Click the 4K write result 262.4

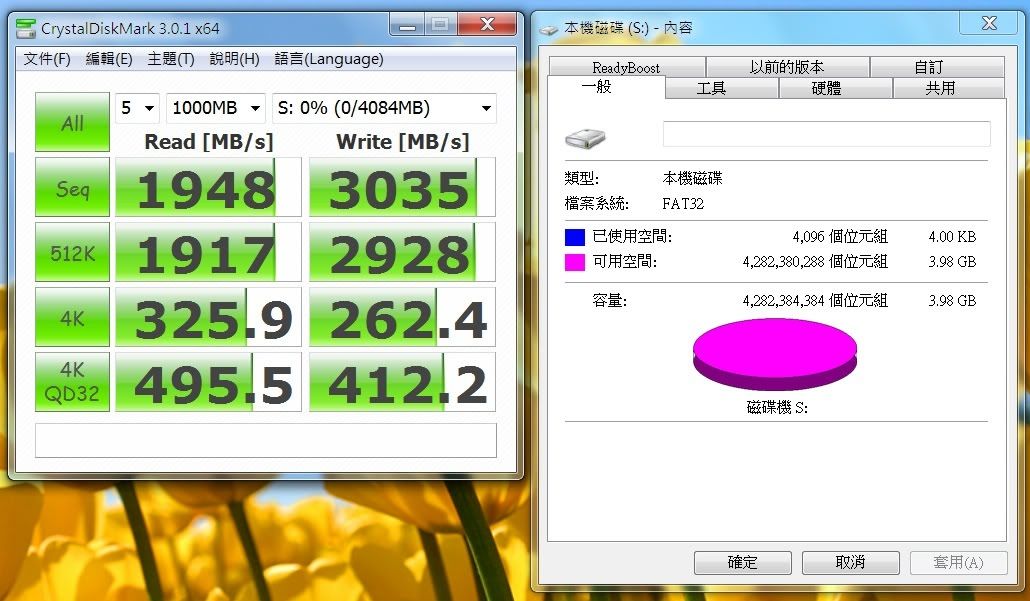pos(402,317)
